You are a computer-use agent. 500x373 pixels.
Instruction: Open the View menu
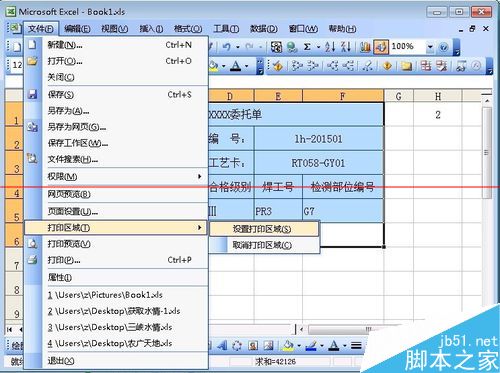tap(115, 29)
